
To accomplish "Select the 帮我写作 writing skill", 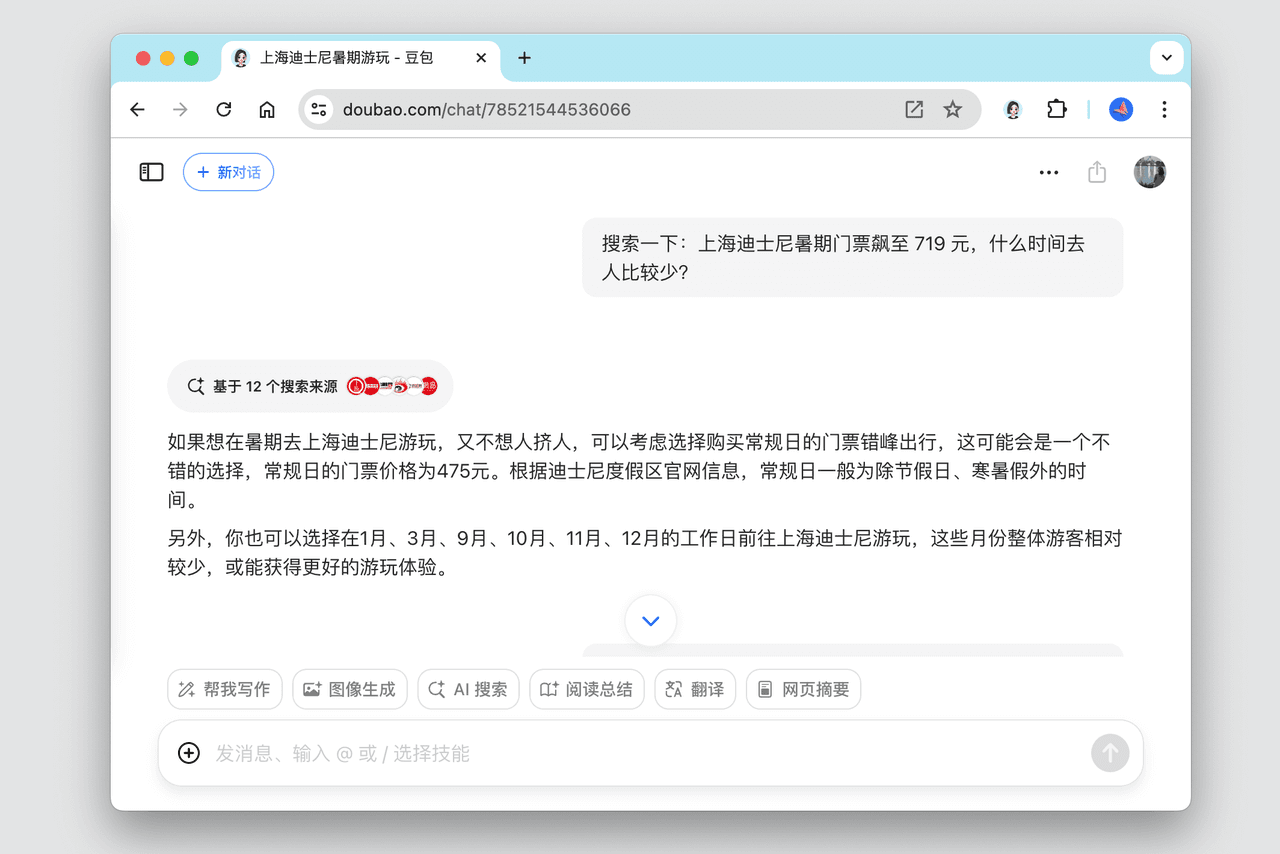I will click(x=225, y=689).
